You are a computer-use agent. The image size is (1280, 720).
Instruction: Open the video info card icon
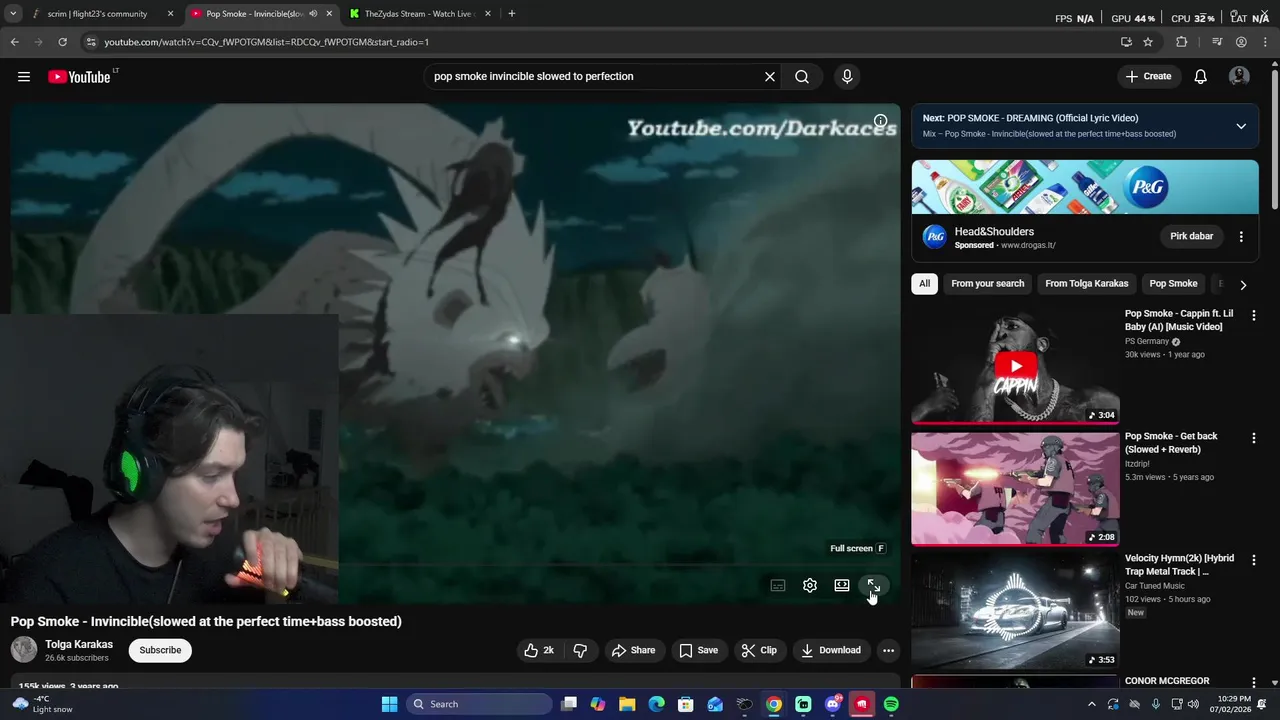(x=880, y=121)
